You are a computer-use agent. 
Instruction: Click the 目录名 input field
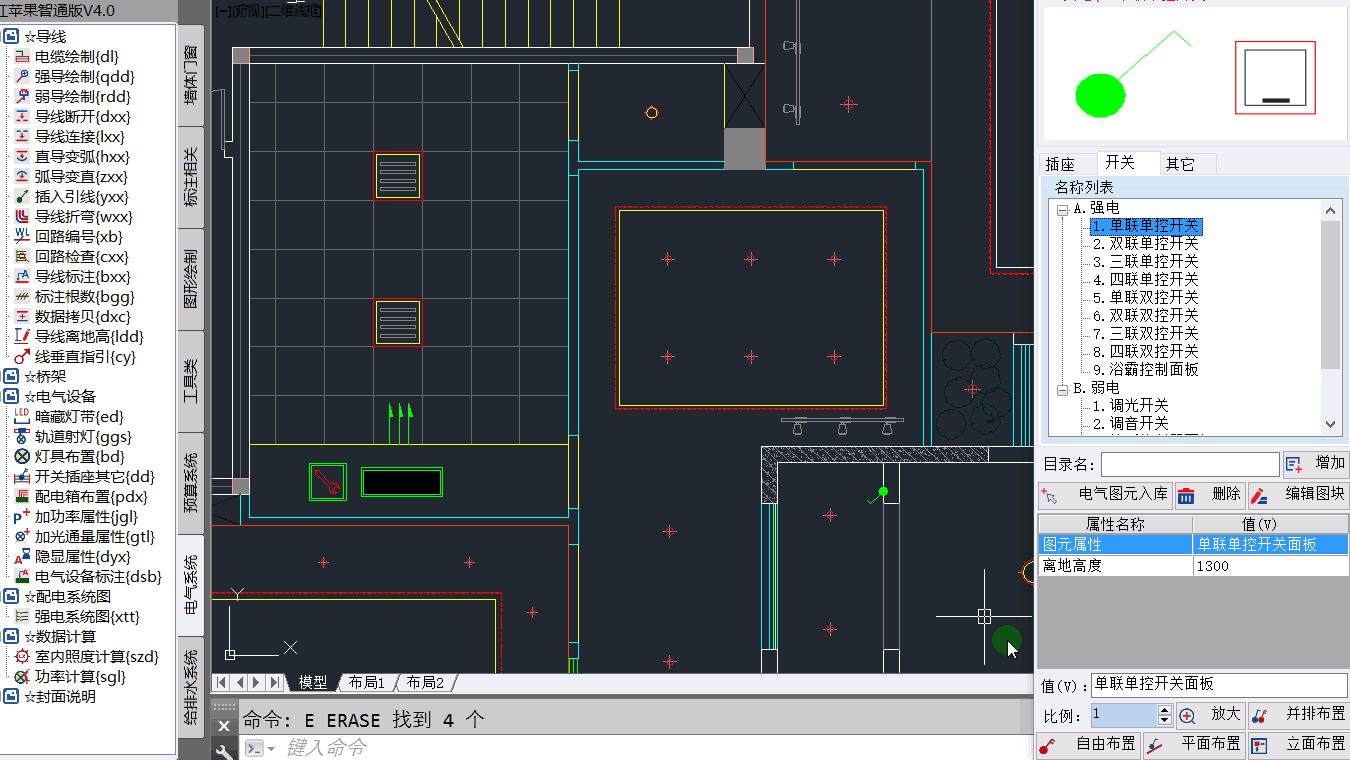1190,464
